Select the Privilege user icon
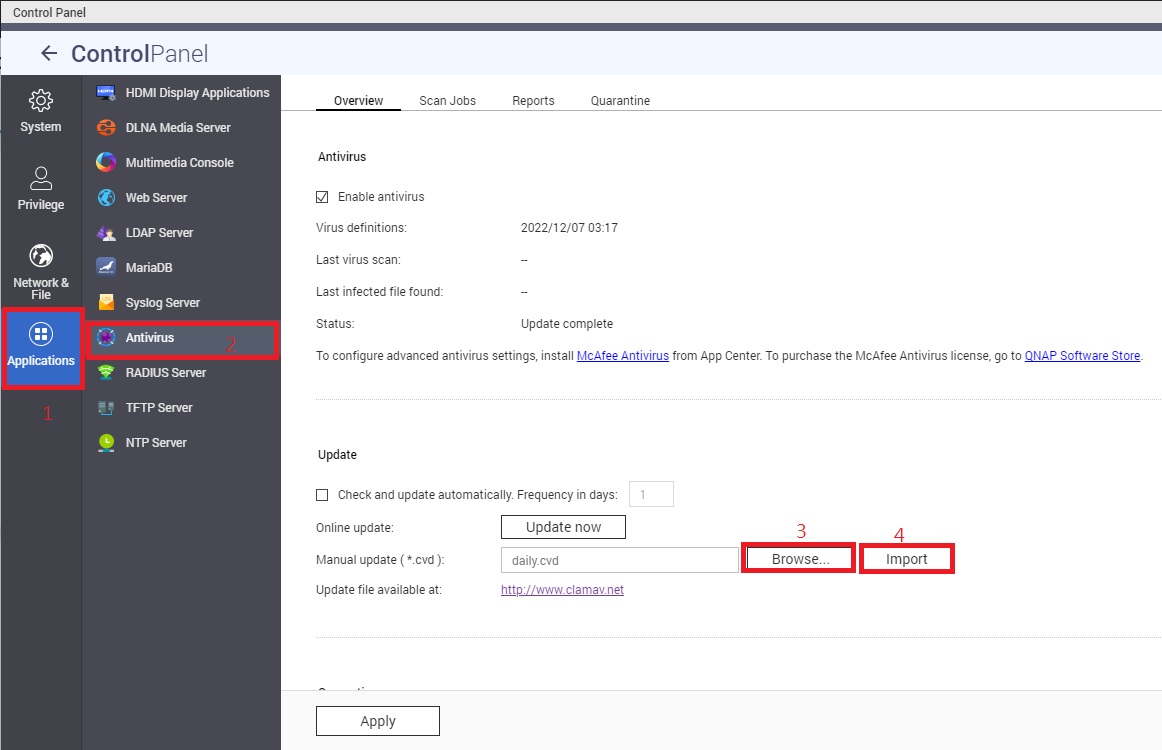The width and height of the screenshot is (1162, 750). point(41,179)
